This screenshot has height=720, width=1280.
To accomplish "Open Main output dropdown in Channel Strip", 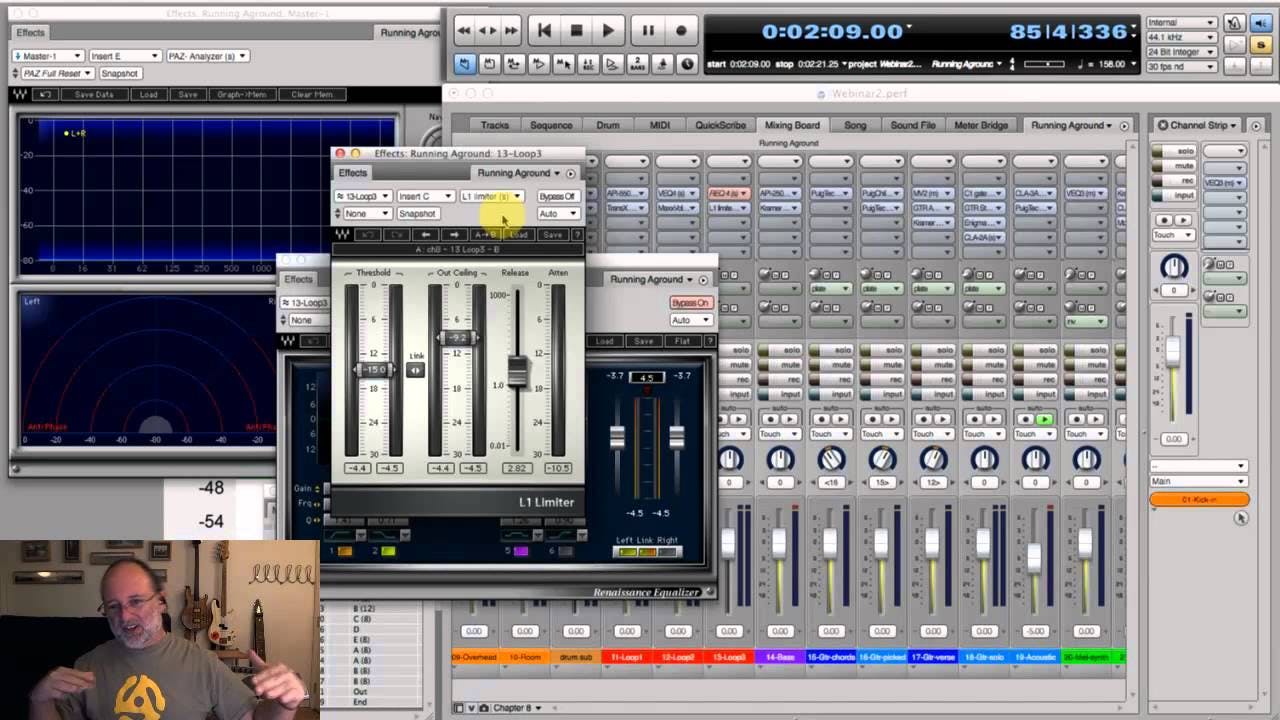I will coord(1198,481).
